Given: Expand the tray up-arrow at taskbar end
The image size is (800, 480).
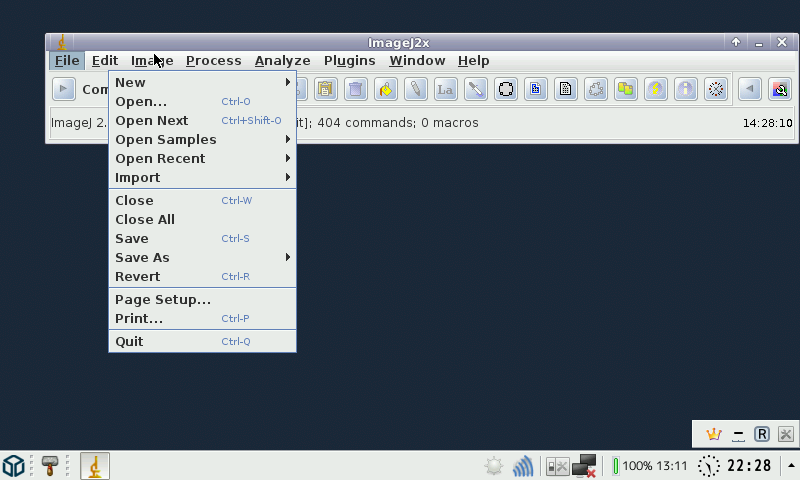Looking at the screenshot, I should pos(791,465).
